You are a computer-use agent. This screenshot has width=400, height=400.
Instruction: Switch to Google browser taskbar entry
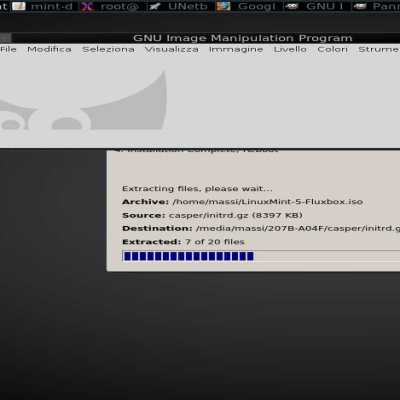click(x=249, y=6)
